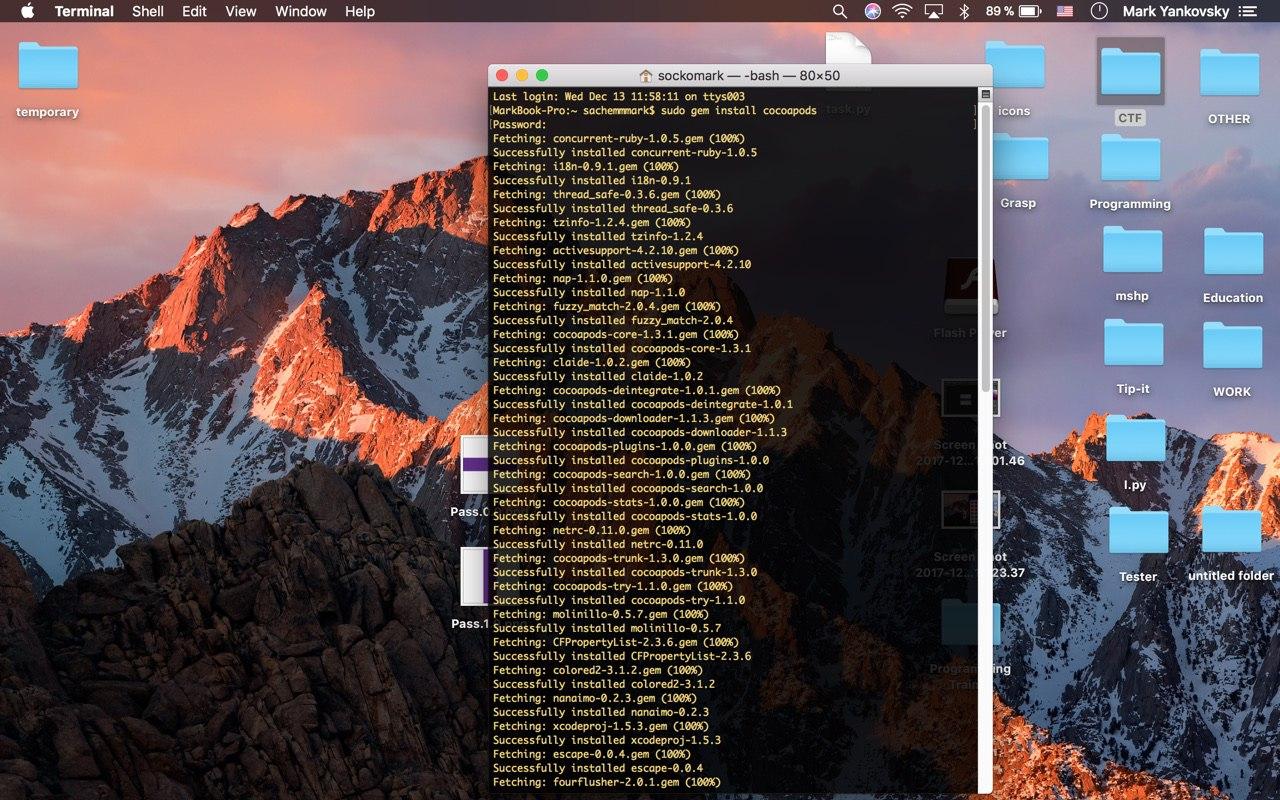The height and width of the screenshot is (800, 1280).
Task: Select the lower screenshot thumbnail behind Terminal
Action: [971, 510]
